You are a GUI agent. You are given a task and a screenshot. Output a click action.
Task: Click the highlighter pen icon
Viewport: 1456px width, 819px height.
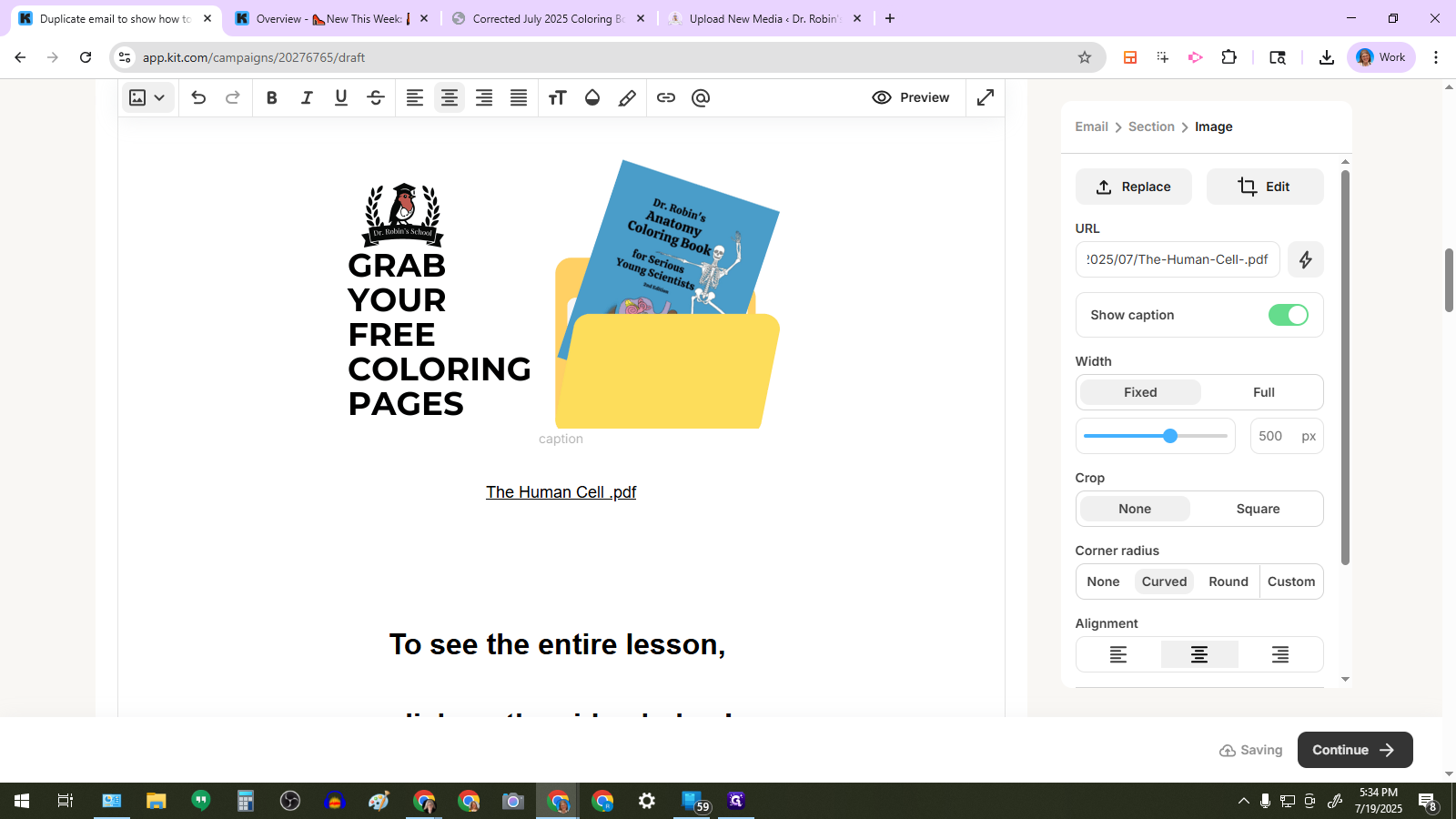pos(627,98)
